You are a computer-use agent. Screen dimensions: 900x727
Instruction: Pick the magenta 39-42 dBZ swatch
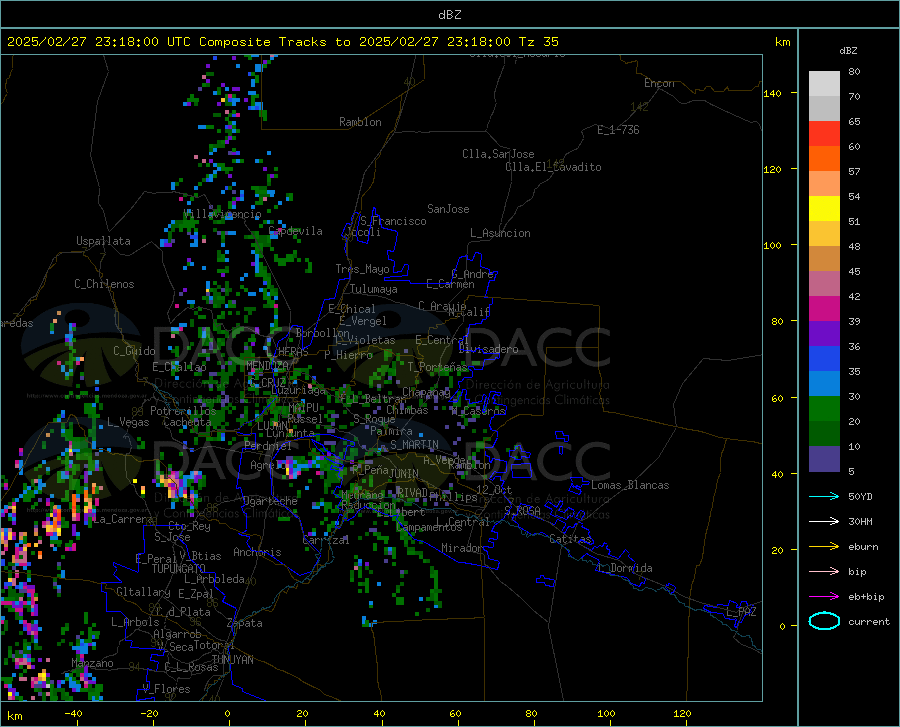tap(824, 309)
